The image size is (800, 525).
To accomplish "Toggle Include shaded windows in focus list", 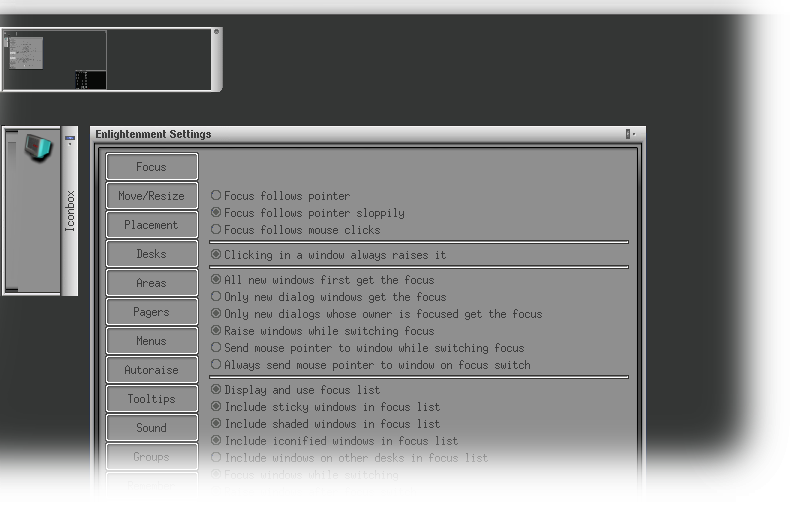I will click(326, 424).
